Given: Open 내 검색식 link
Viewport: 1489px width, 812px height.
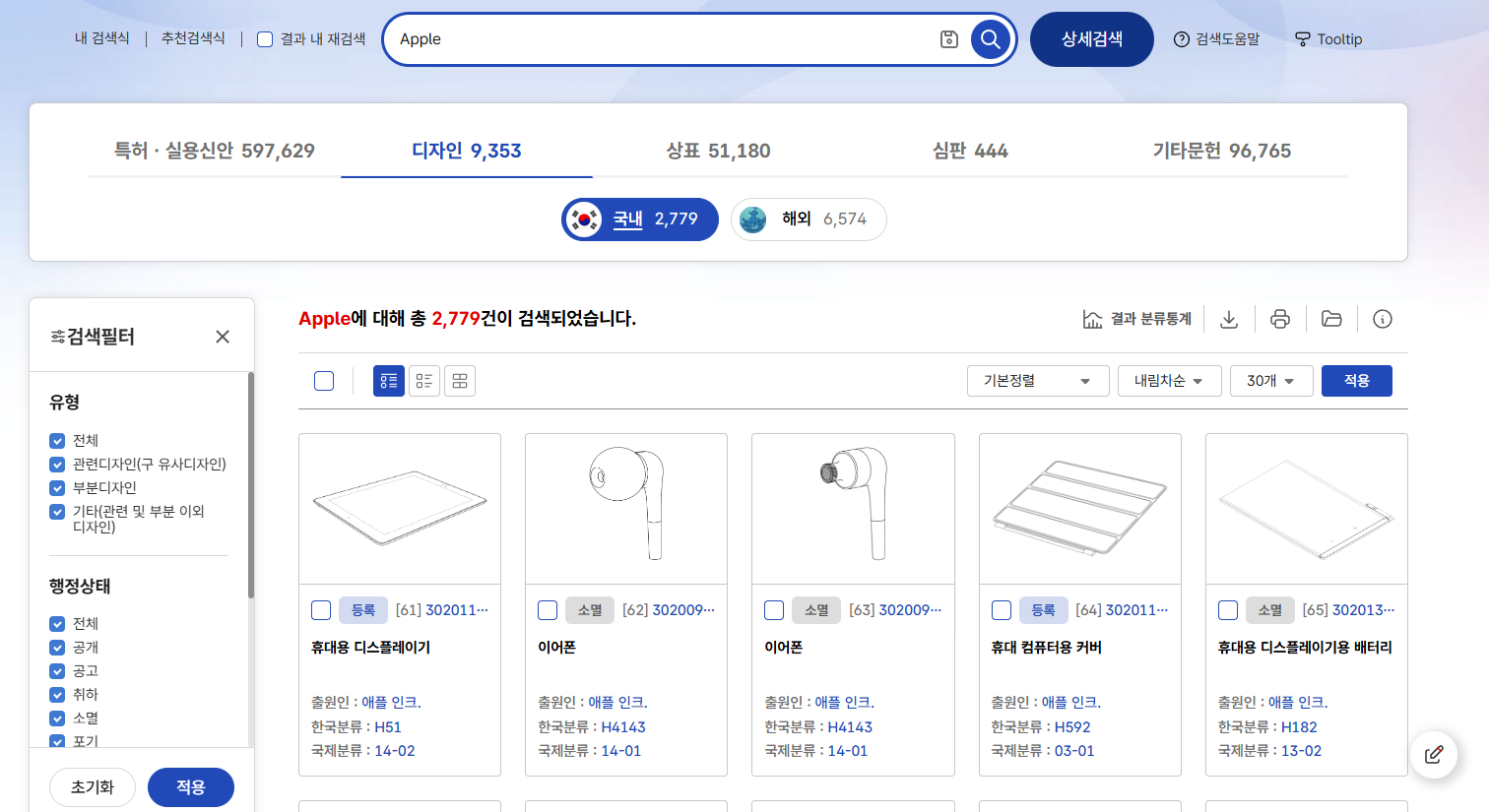Looking at the screenshot, I should [x=102, y=38].
